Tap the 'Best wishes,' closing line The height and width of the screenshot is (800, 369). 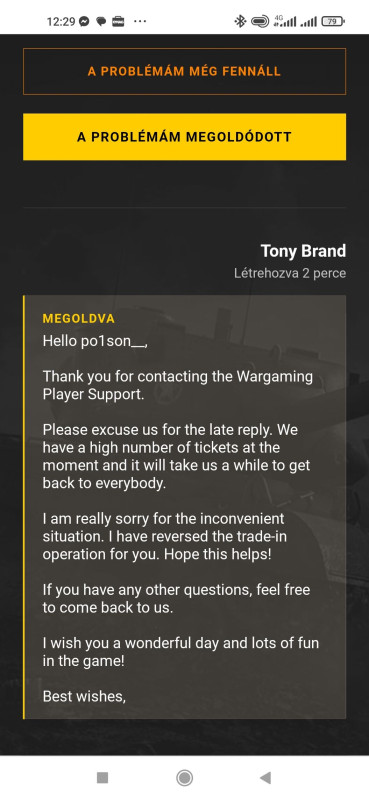click(x=84, y=696)
